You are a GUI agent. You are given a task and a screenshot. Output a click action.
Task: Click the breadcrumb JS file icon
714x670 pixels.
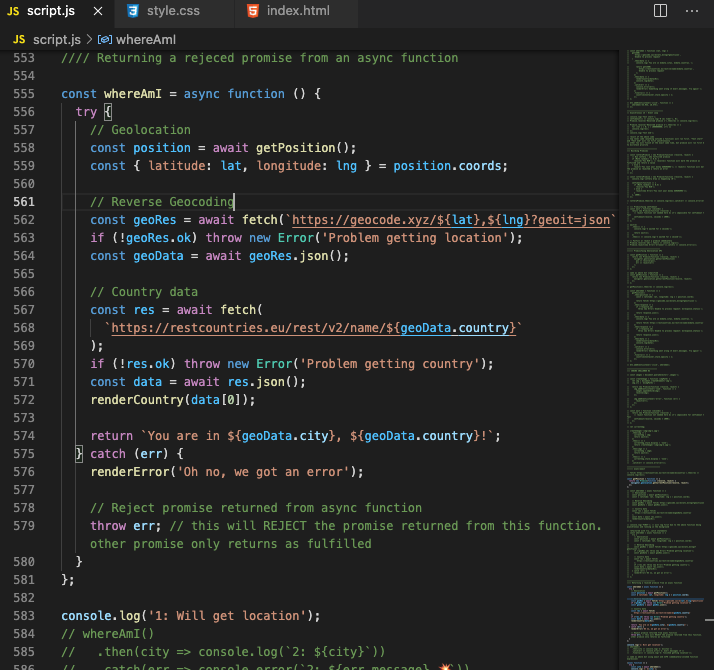tap(19, 40)
